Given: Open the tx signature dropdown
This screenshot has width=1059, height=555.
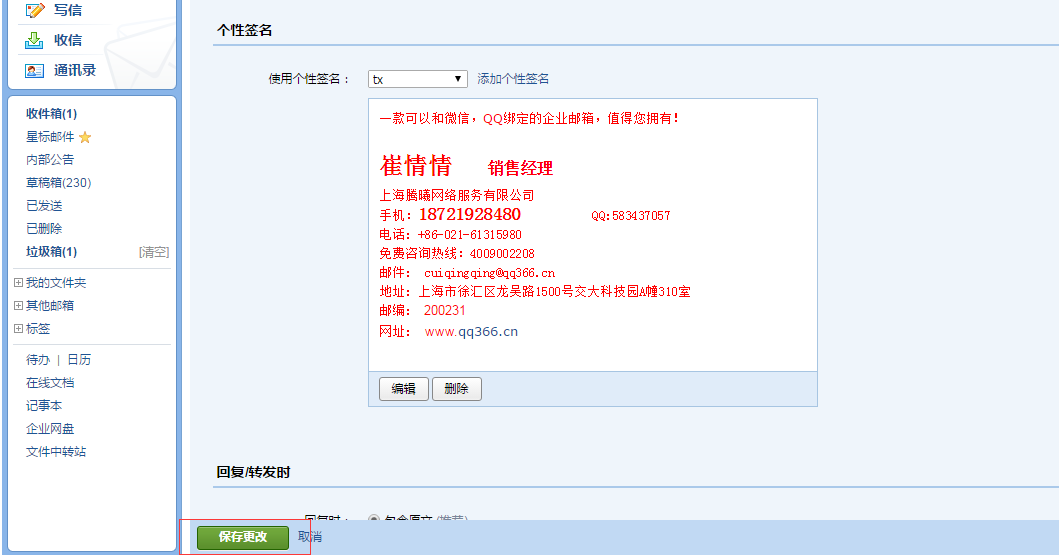Looking at the screenshot, I should (x=417, y=79).
